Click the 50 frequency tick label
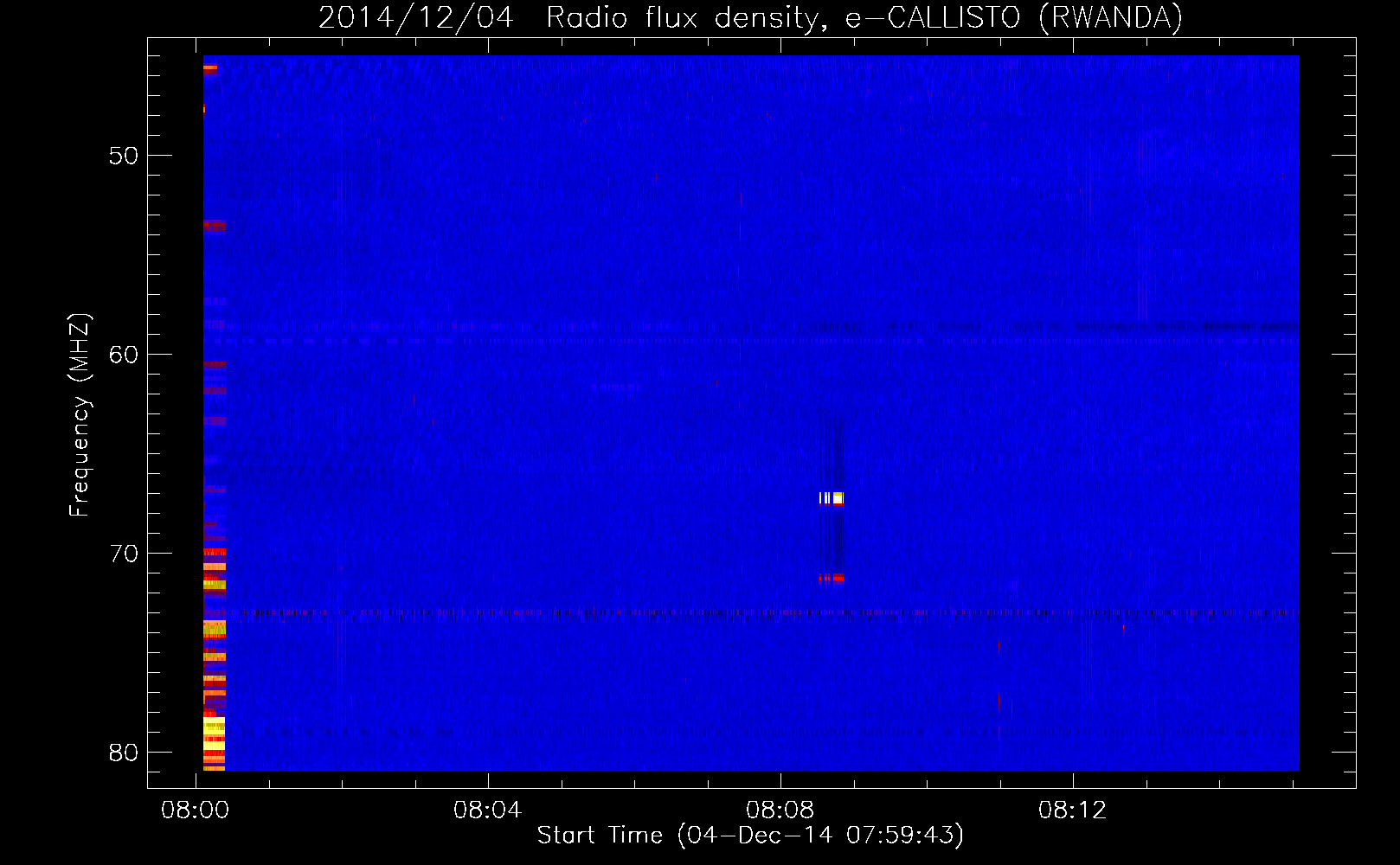 (x=124, y=156)
